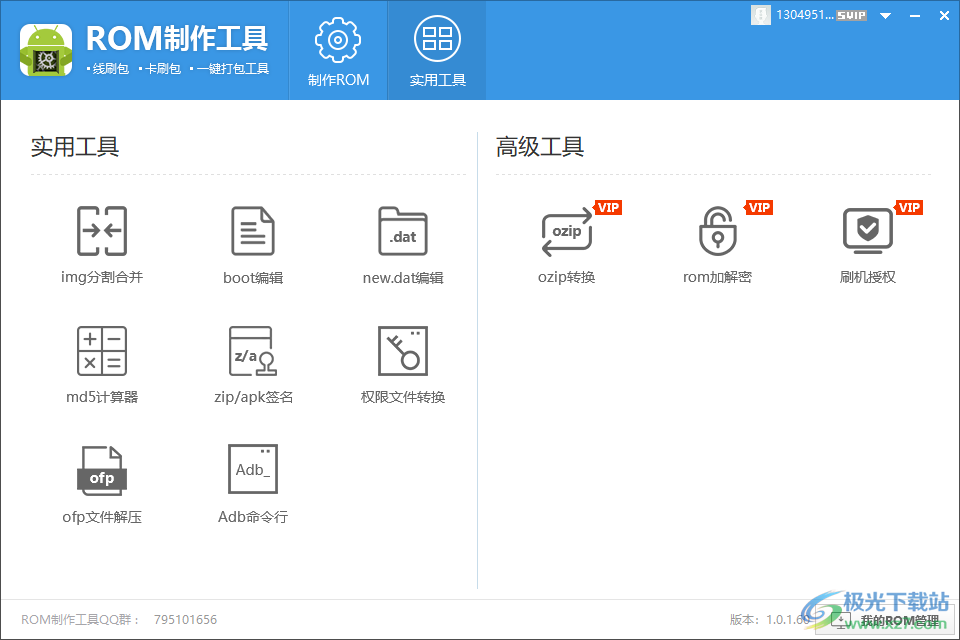The height and width of the screenshot is (640, 960).
Task: Click the QQ group number 795101656
Action: (x=185, y=620)
